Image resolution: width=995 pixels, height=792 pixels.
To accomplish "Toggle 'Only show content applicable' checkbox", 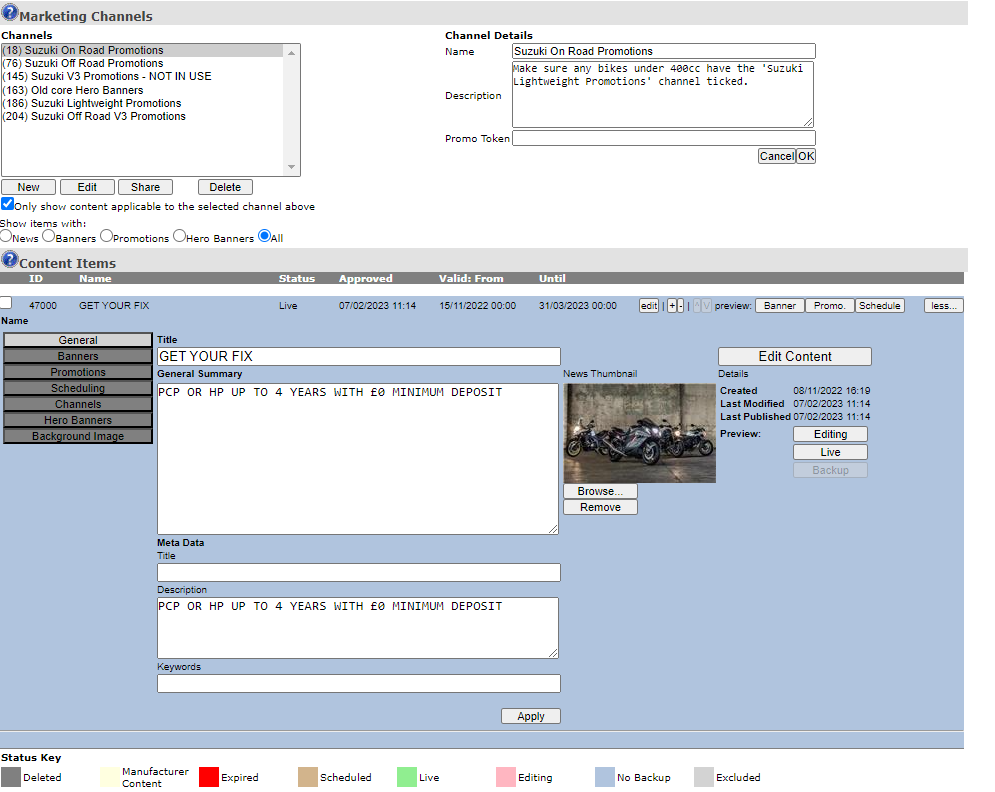I will pos(8,204).
